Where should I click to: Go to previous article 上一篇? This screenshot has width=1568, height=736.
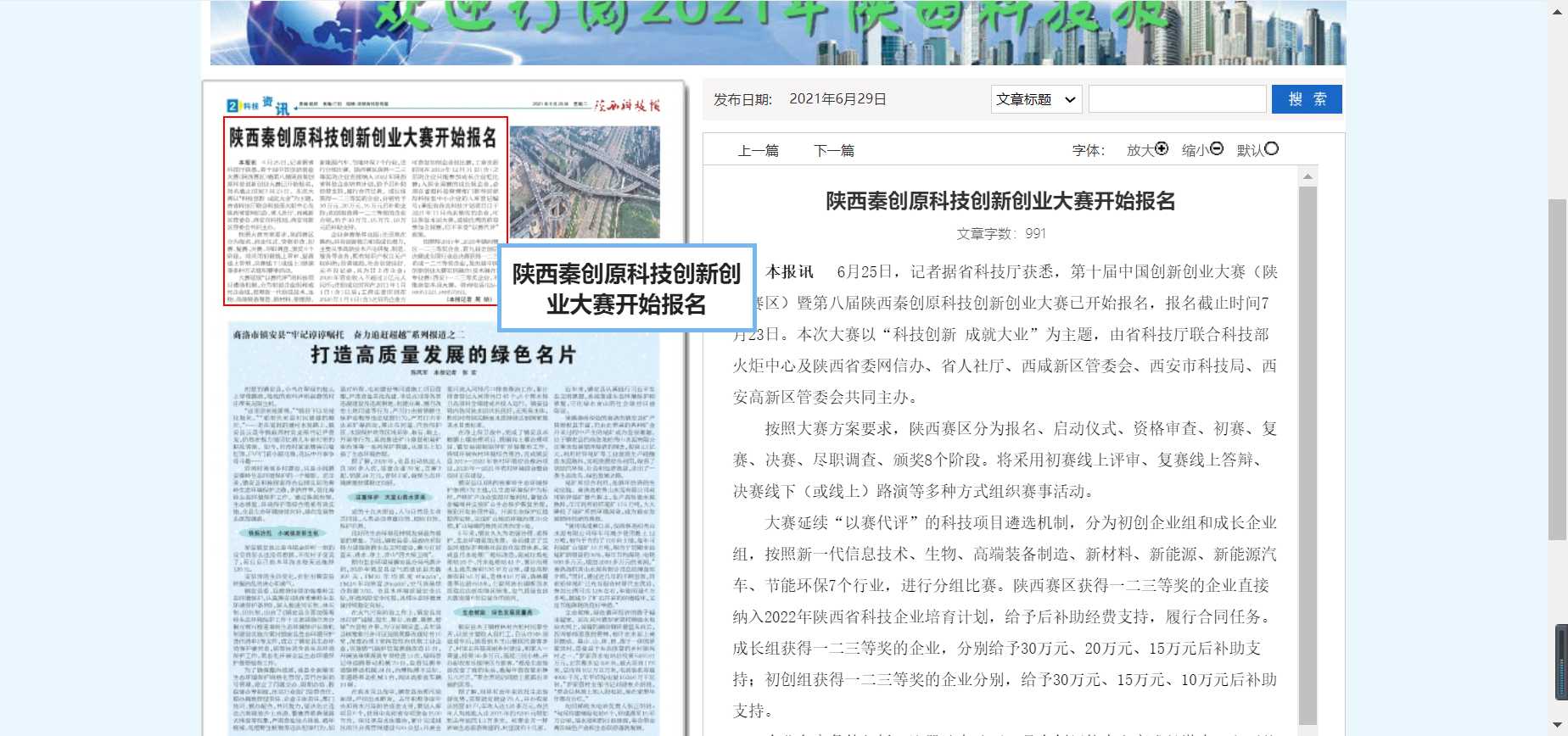[x=759, y=150]
